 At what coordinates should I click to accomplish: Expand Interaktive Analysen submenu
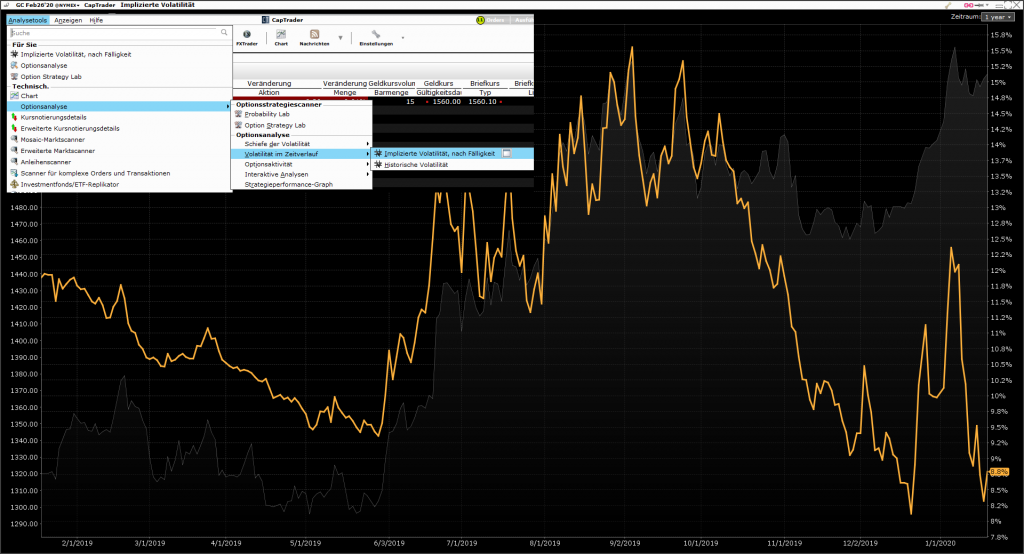point(302,174)
